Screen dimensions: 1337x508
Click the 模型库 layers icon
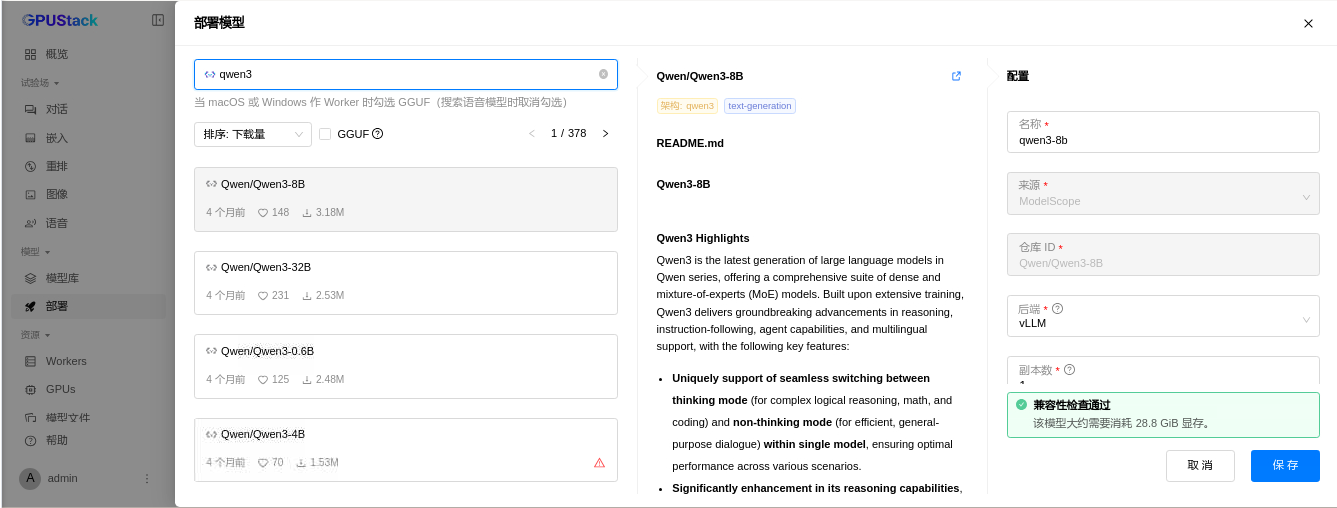coord(30,278)
